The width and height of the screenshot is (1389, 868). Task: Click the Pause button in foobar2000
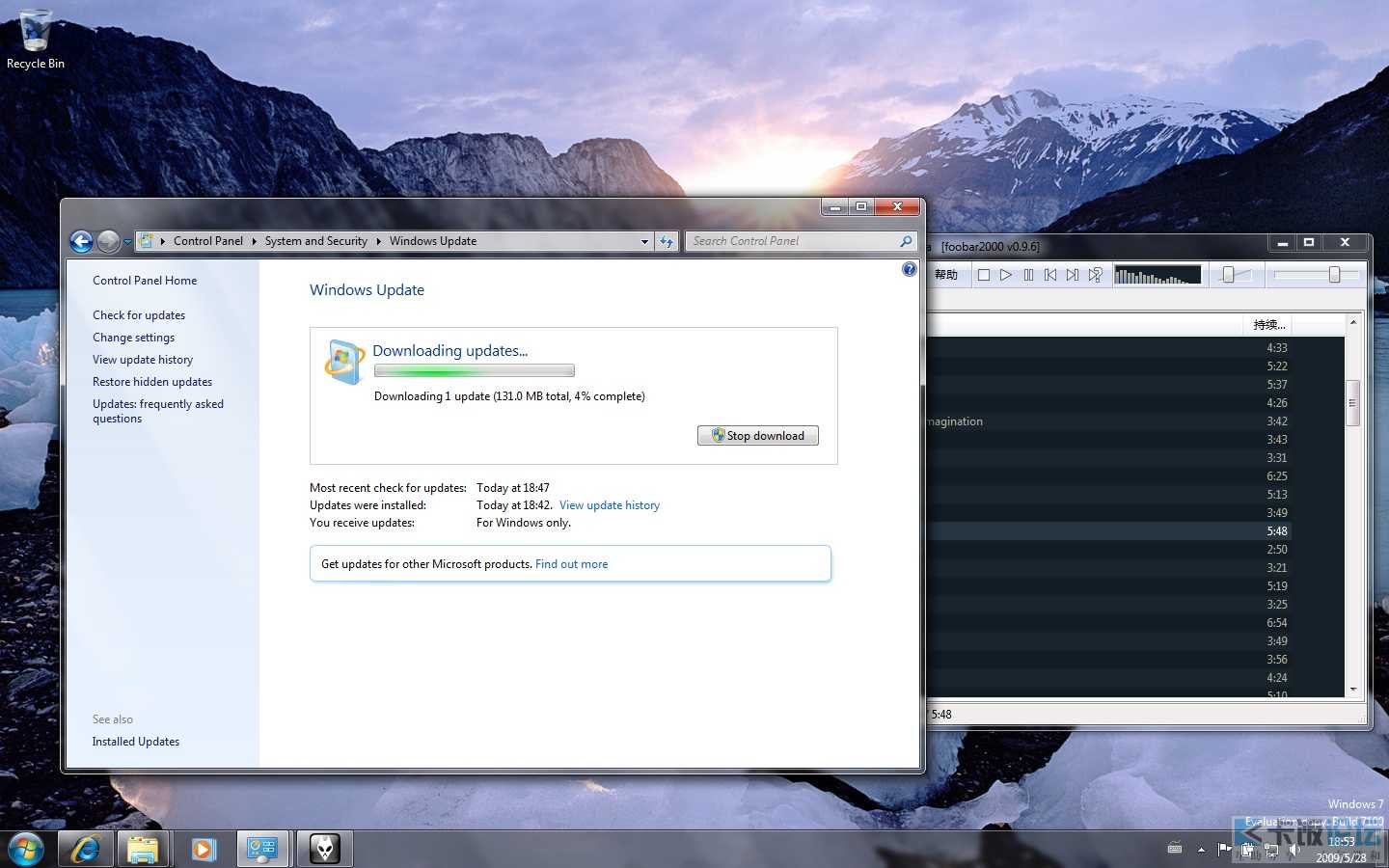(x=1028, y=275)
